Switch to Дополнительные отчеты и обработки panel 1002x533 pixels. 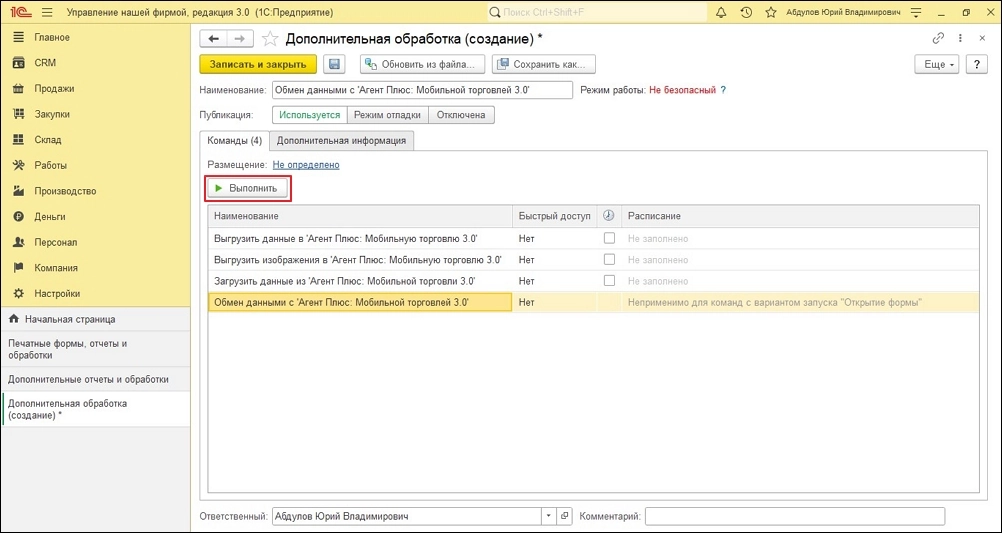click(95, 379)
